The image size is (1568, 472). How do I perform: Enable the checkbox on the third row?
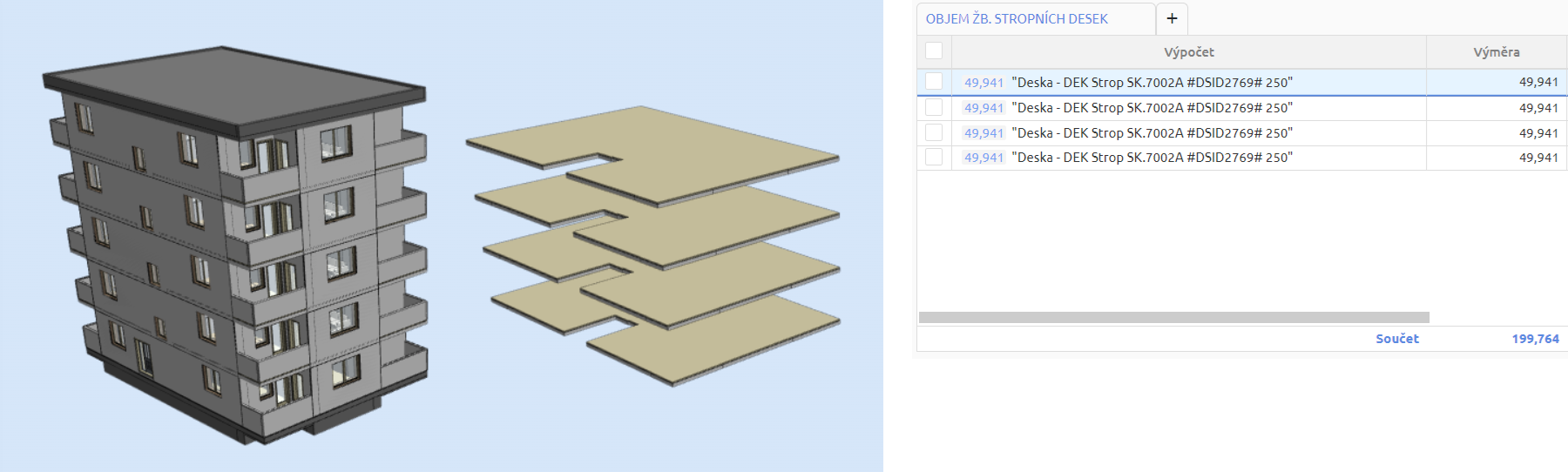[934, 132]
